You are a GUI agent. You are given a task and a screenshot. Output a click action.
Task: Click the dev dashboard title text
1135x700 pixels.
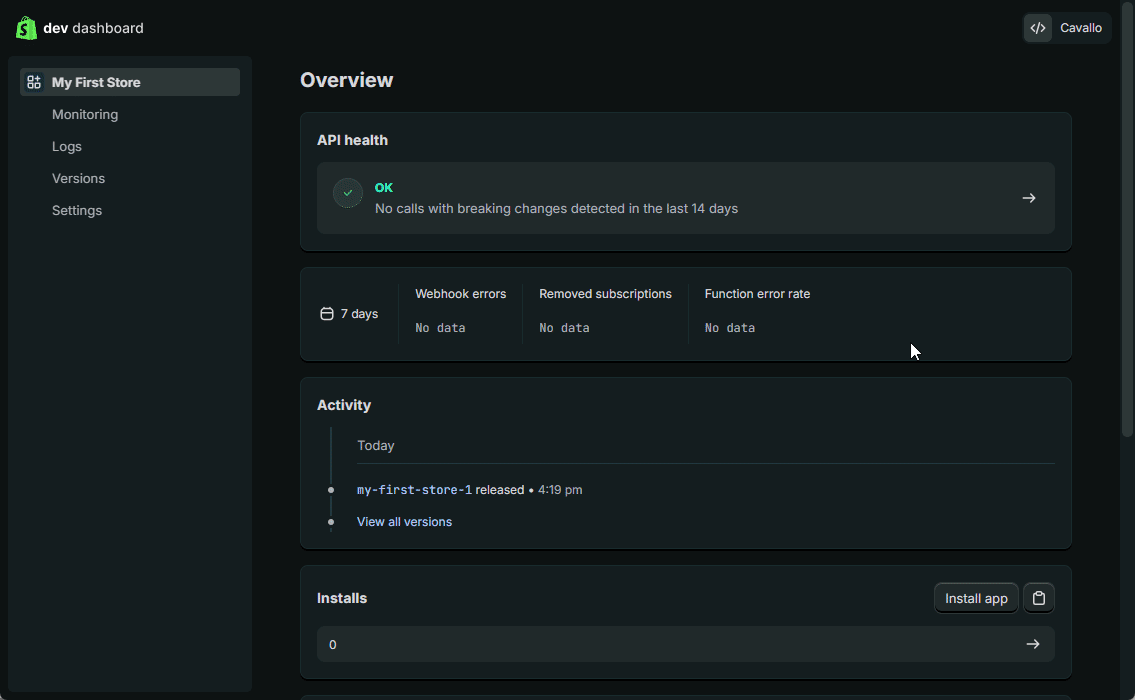(93, 28)
